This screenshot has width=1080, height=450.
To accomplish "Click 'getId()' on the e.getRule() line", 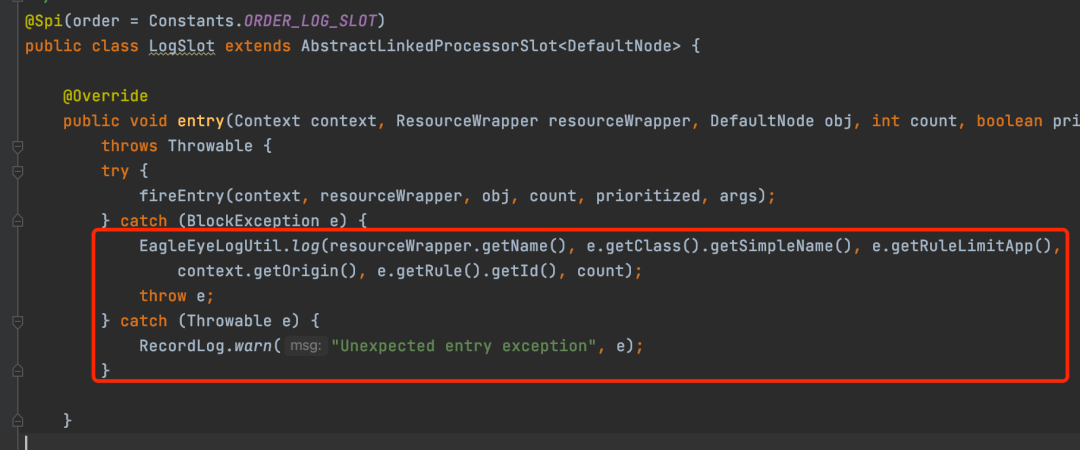I will 528,271.
